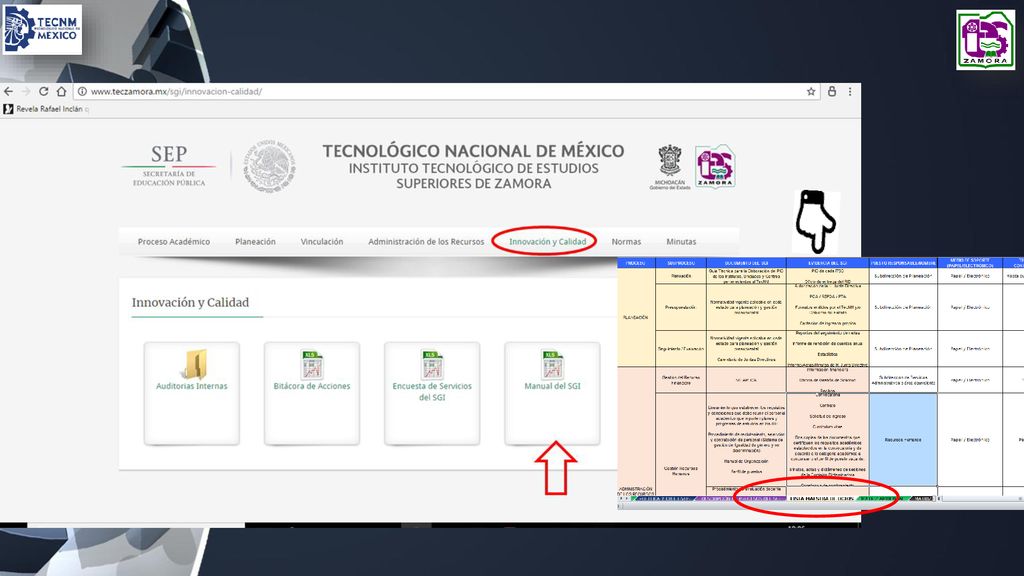The height and width of the screenshot is (576, 1024).
Task: Open the browser home page icon
Action: pos(61,91)
